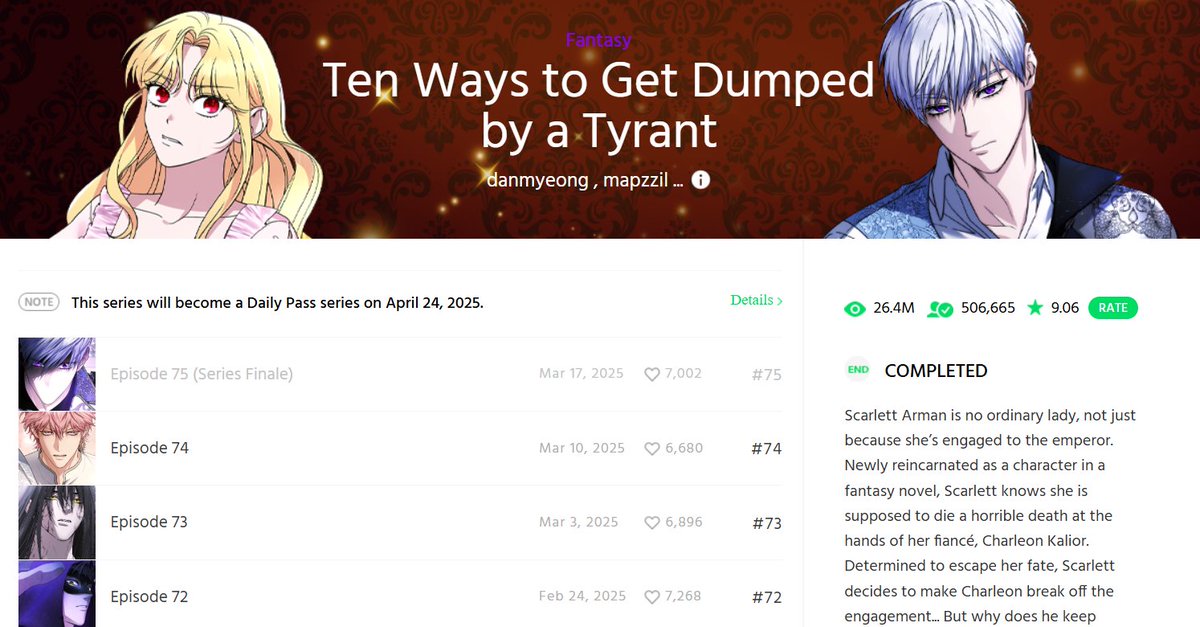Click the #75 episode number
This screenshot has height=627, width=1200.
[x=766, y=375]
